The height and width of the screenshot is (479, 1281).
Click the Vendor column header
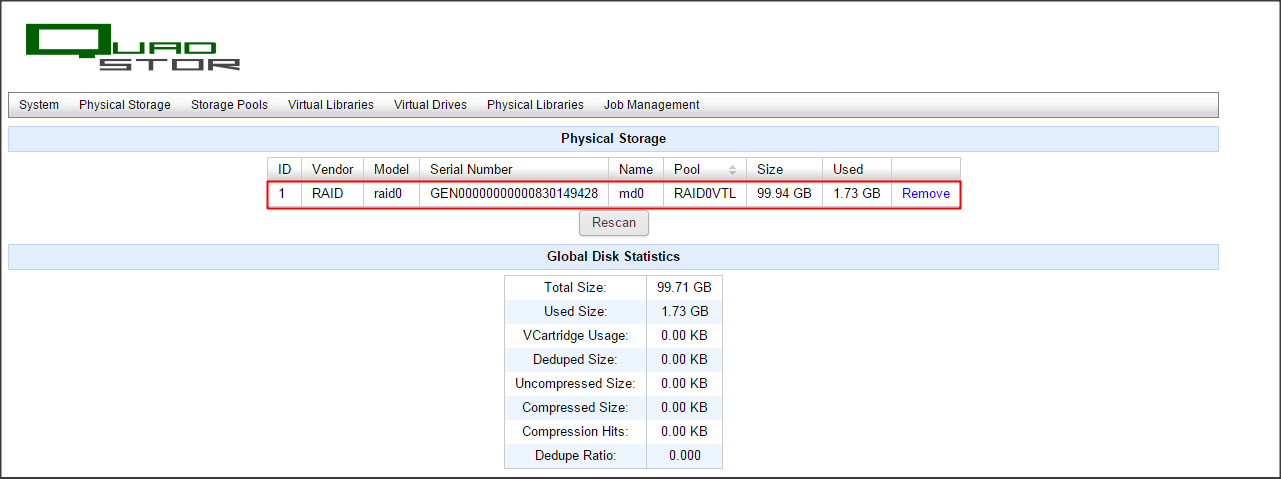[x=332, y=170]
